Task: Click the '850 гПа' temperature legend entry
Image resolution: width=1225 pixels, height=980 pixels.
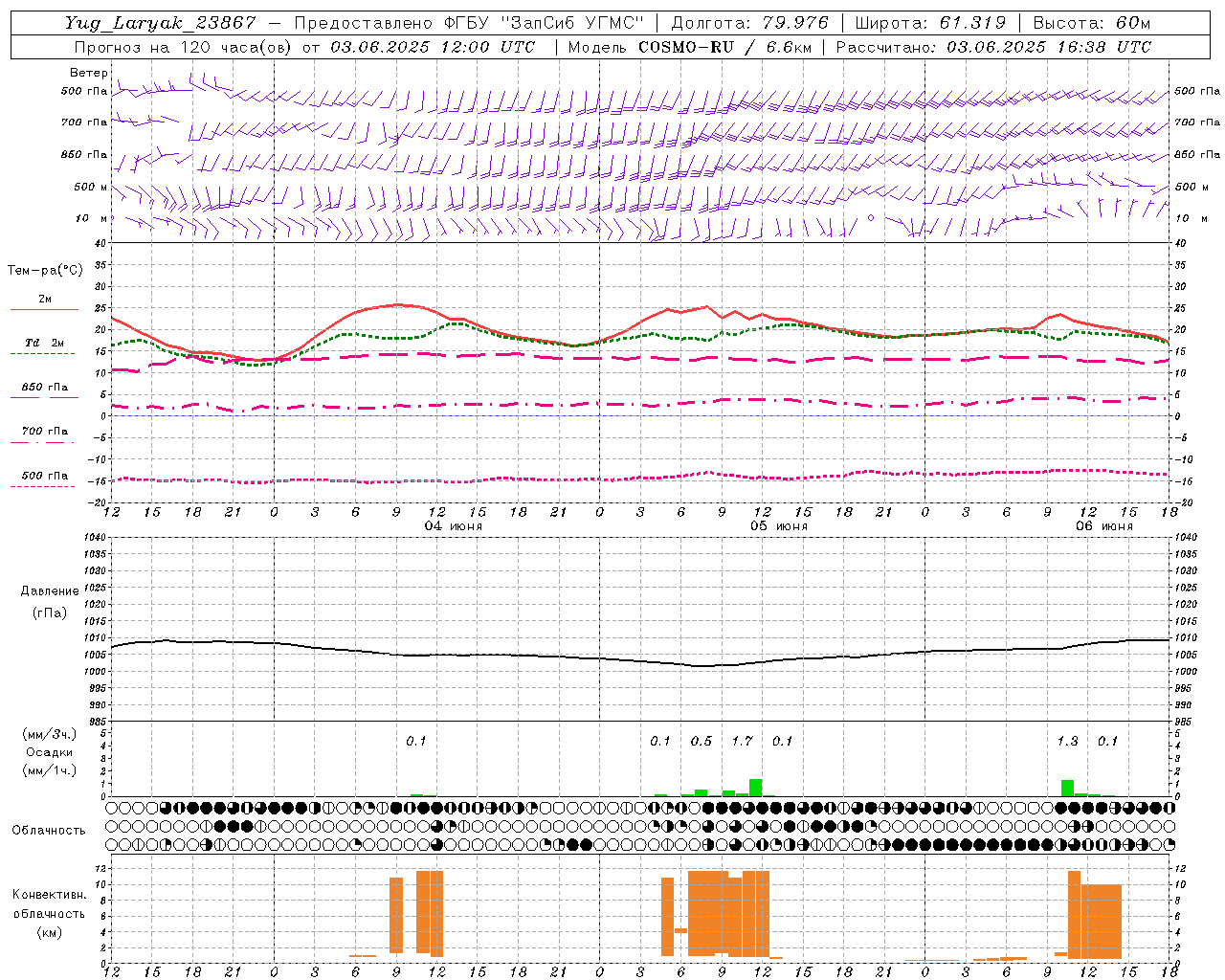Action: (x=44, y=388)
